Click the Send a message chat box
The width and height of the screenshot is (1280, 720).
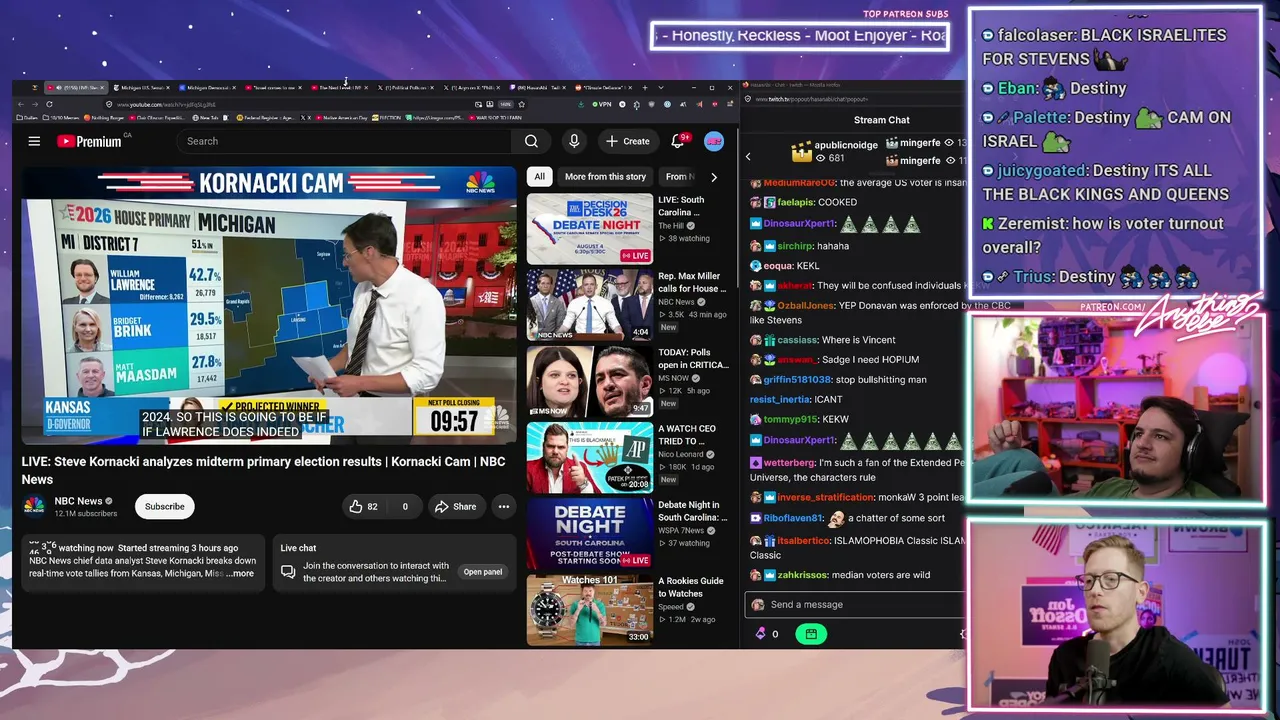(856, 604)
